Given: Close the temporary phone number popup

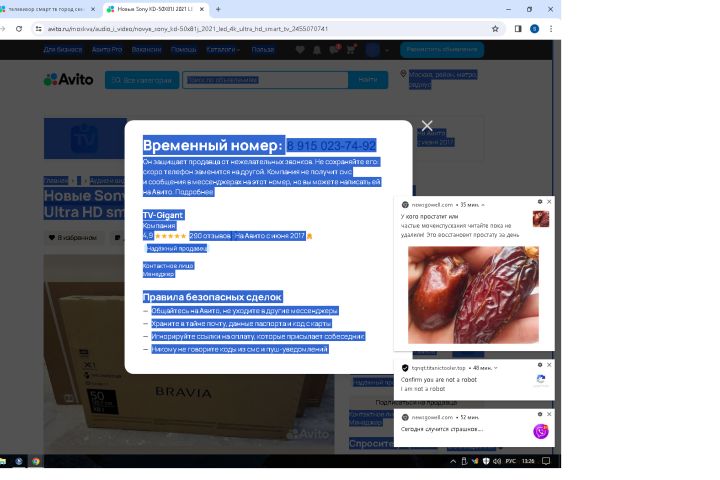Looking at the screenshot, I should [427, 125].
